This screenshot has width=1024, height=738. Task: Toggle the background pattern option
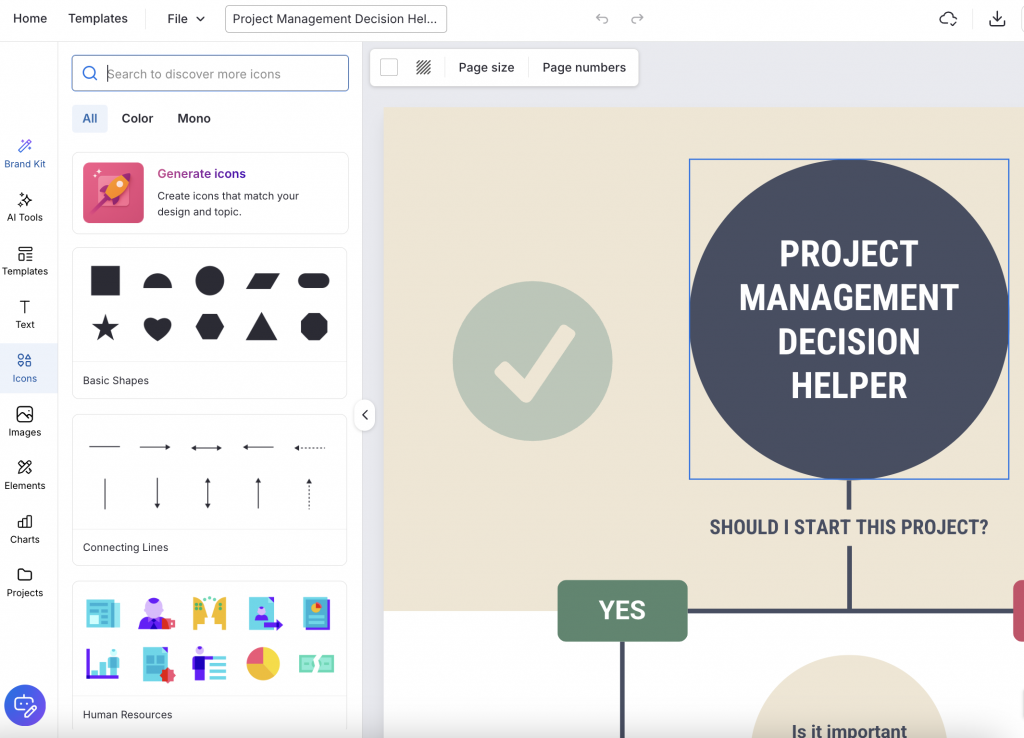(422, 66)
